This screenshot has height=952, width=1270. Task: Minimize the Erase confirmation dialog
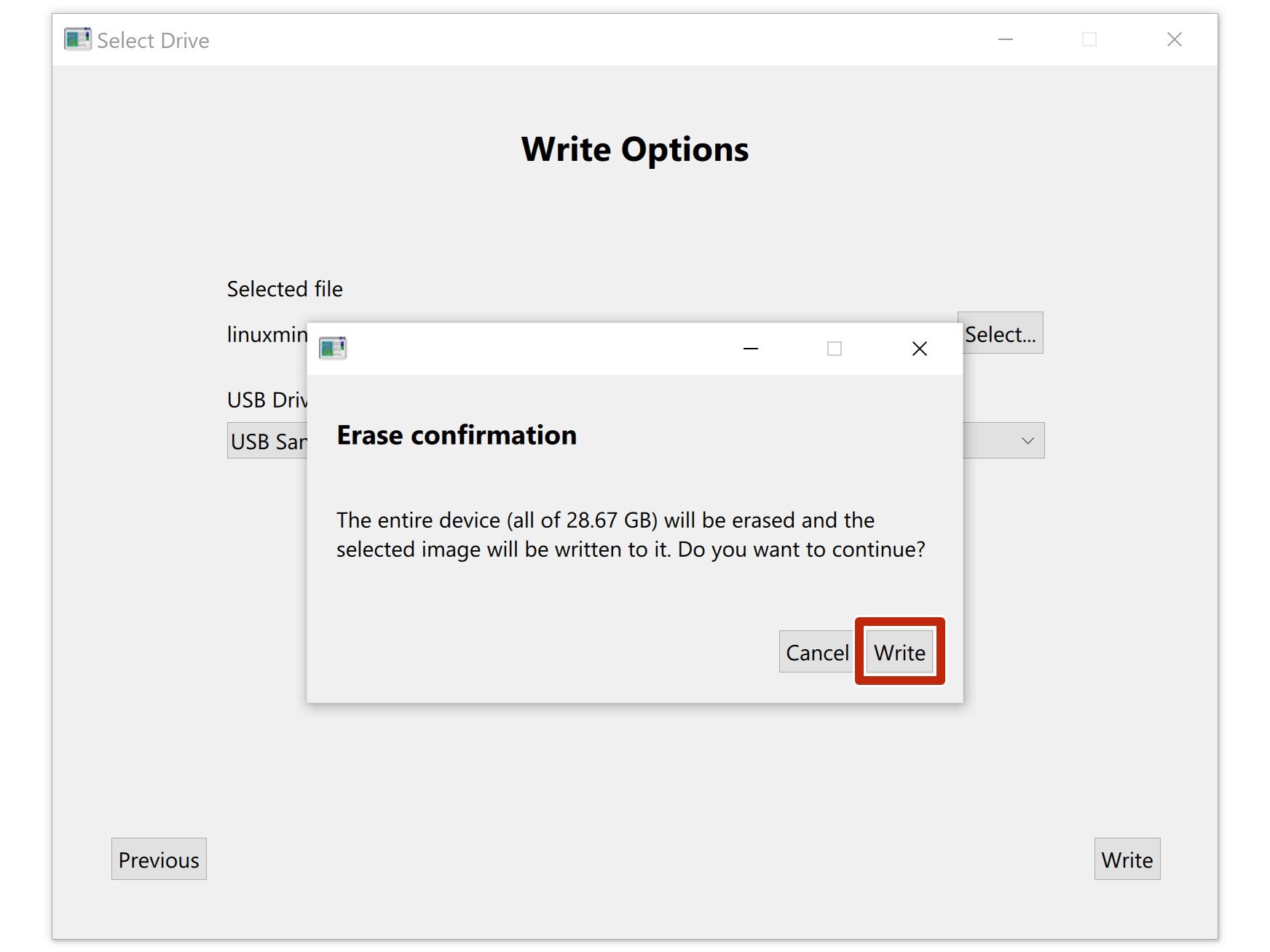[750, 349]
